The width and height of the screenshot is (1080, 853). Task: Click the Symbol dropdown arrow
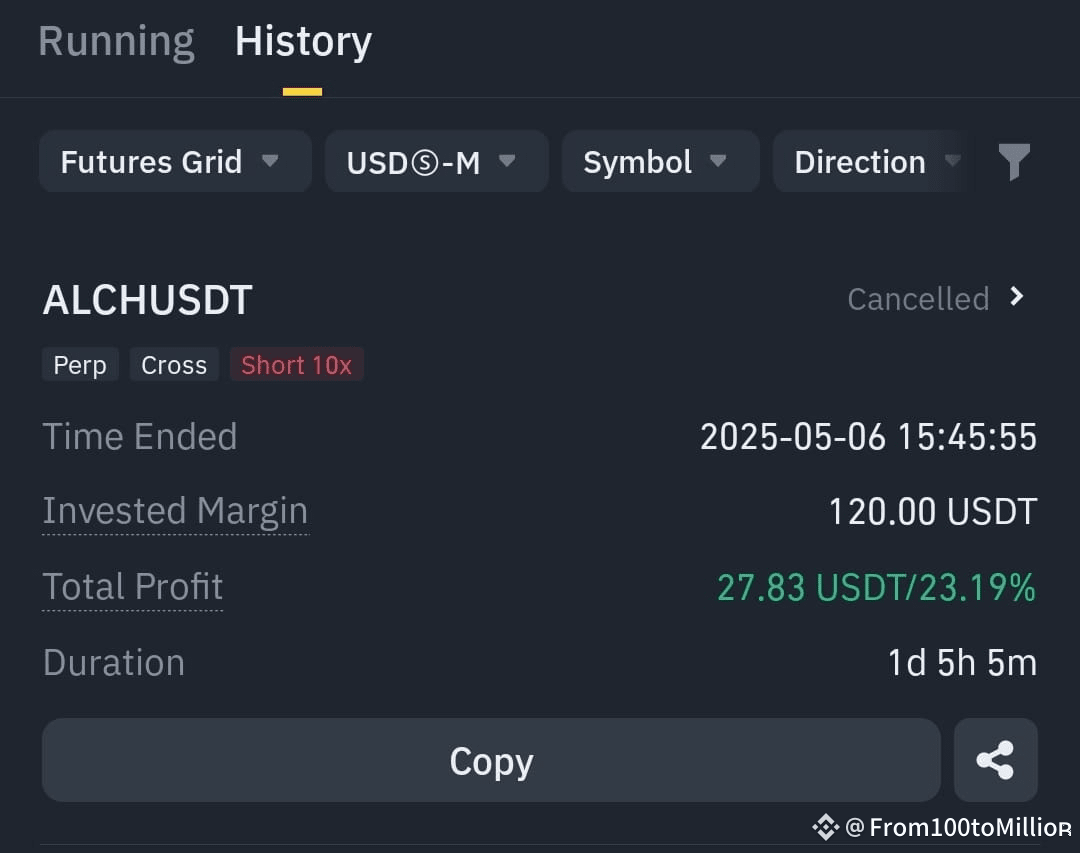(x=718, y=161)
